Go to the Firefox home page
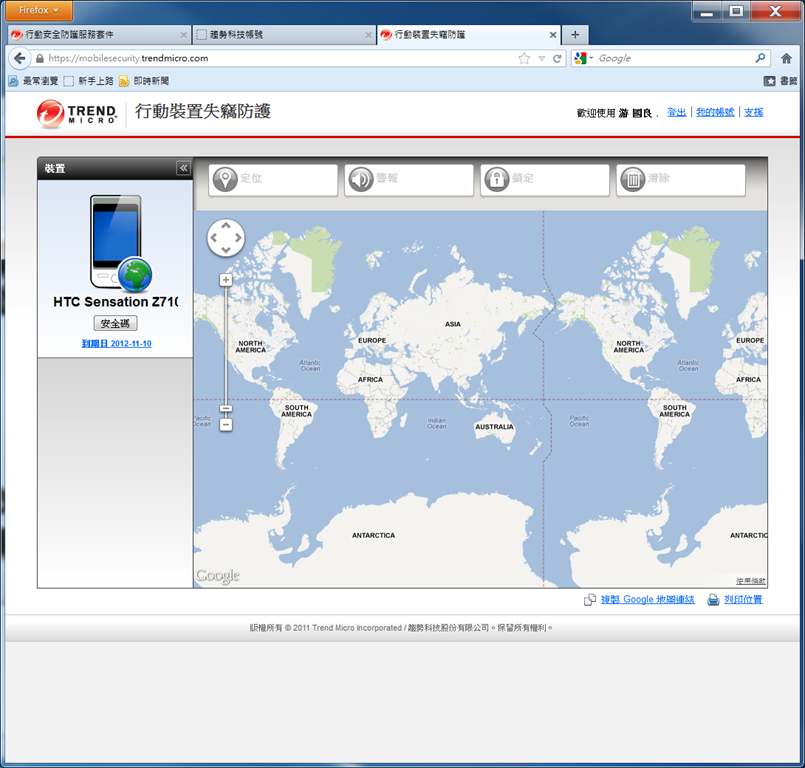 pos(786,59)
